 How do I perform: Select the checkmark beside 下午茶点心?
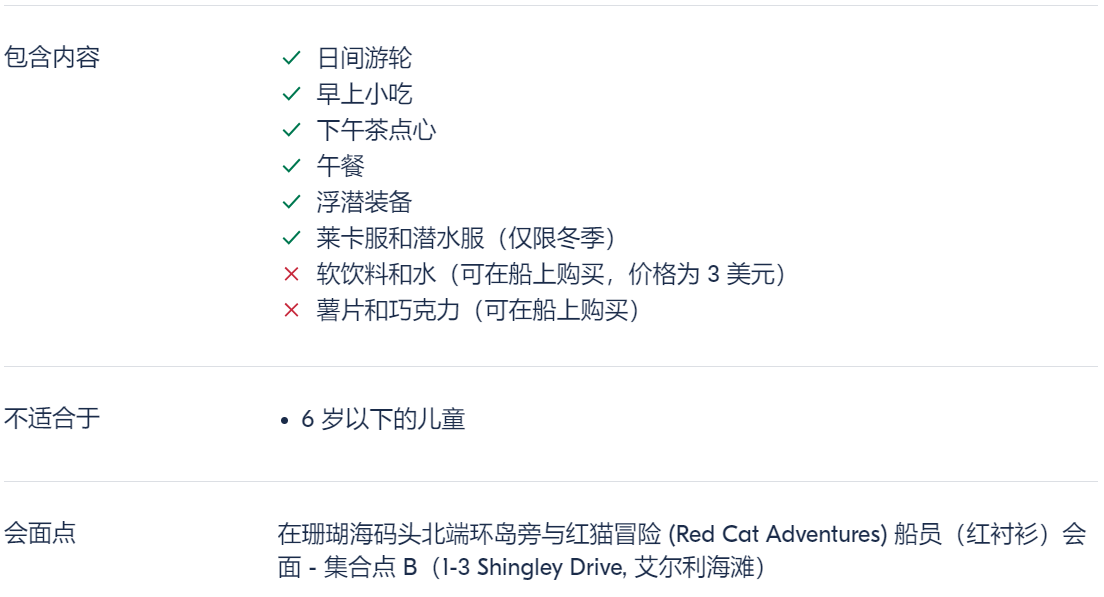291,130
